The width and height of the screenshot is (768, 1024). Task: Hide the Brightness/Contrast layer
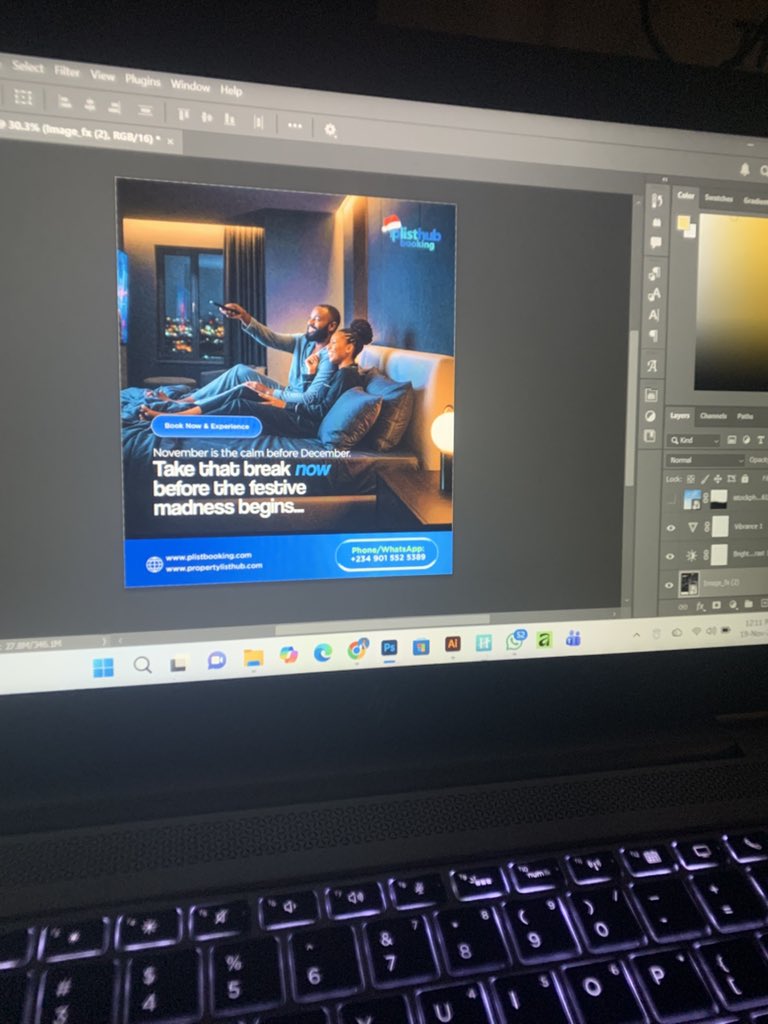[x=670, y=556]
